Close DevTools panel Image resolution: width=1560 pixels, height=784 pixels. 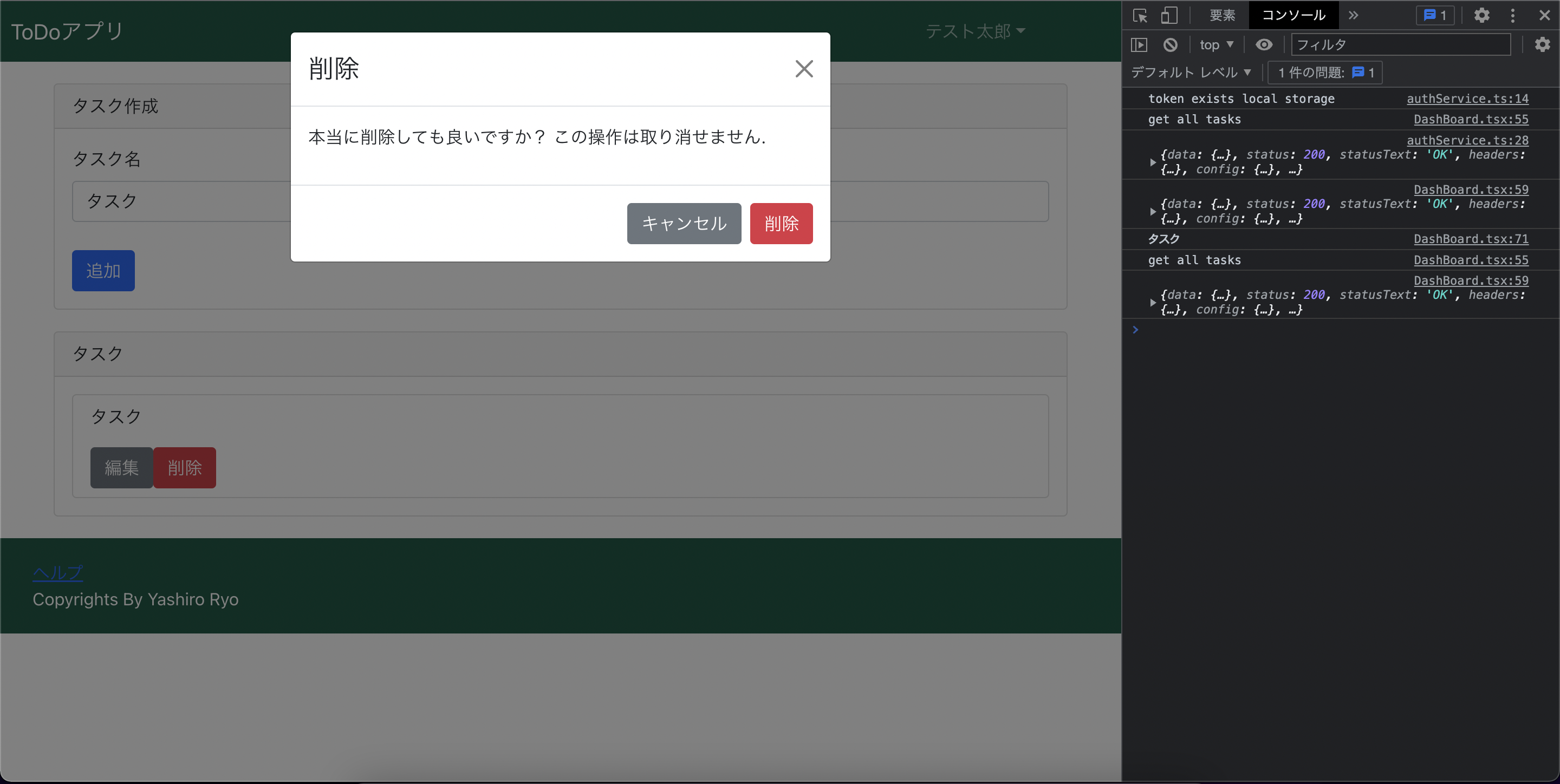1545,15
